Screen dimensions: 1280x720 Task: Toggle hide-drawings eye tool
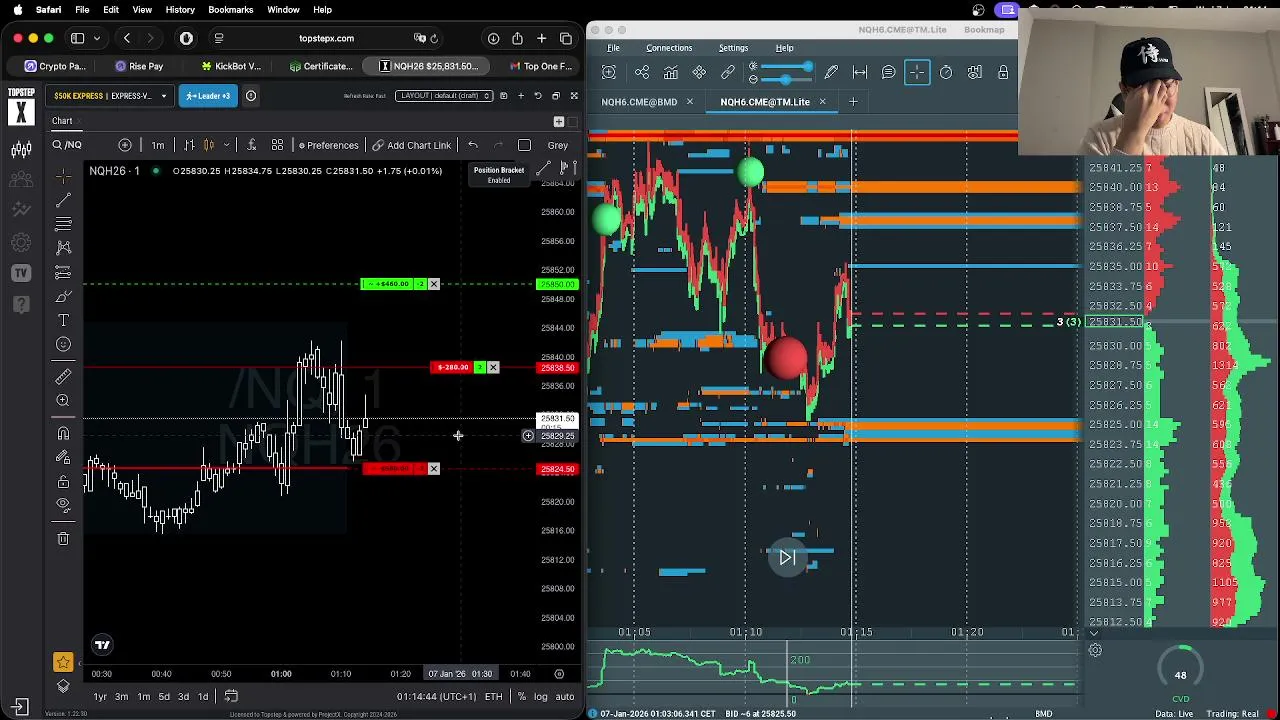[x=63, y=505]
